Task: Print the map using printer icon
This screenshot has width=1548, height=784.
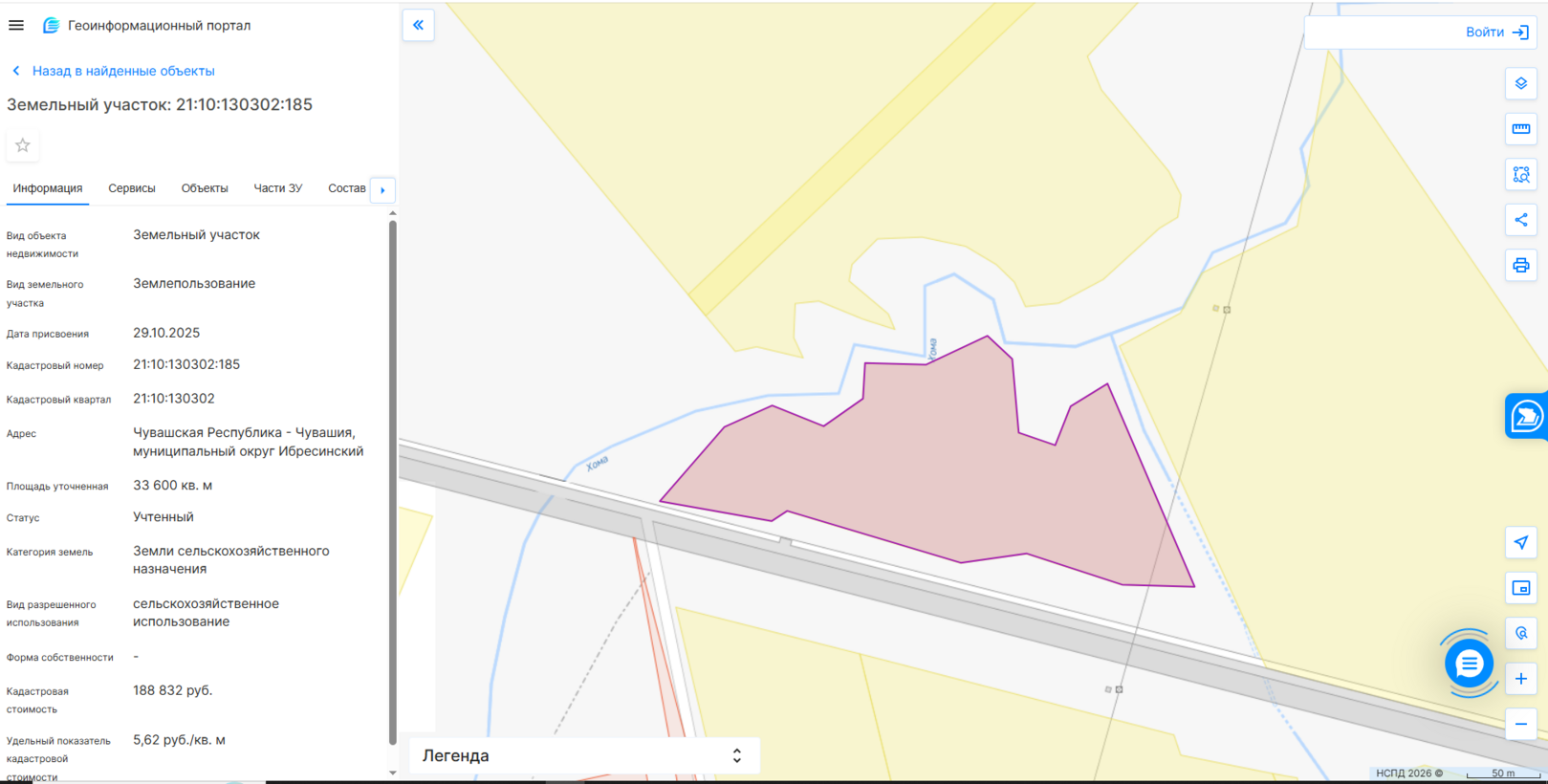Action: pos(1520,265)
